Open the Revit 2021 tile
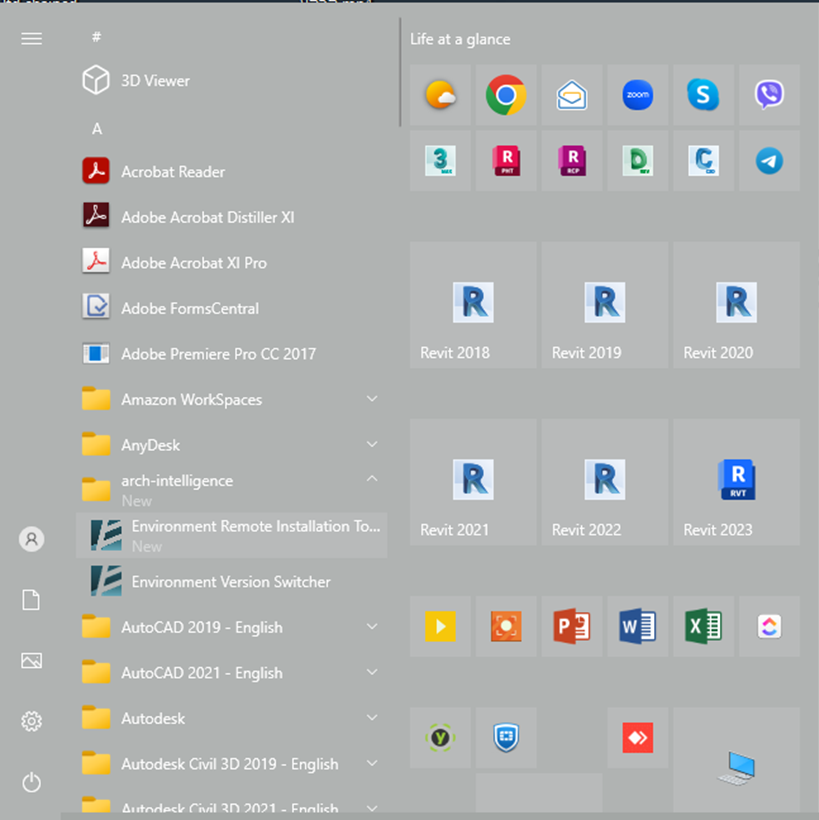Viewport: 819px width, 820px height. [473, 482]
